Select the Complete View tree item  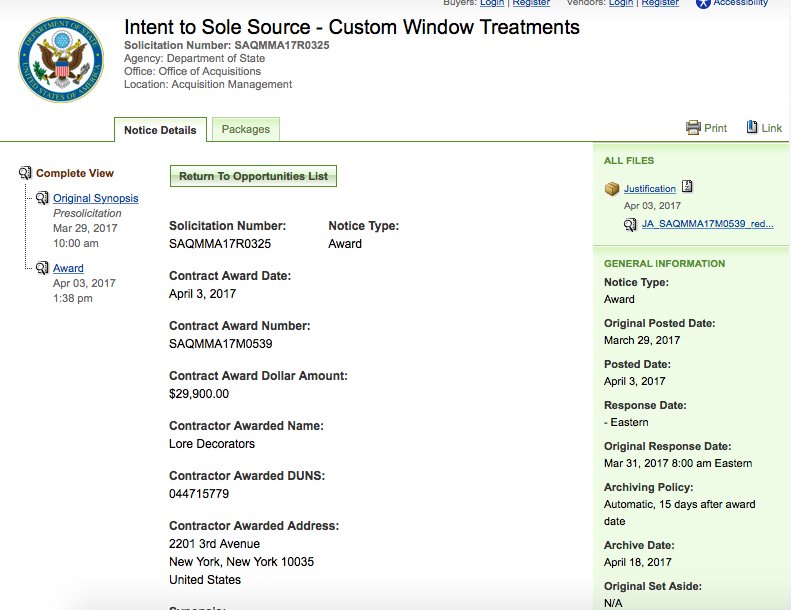[75, 173]
